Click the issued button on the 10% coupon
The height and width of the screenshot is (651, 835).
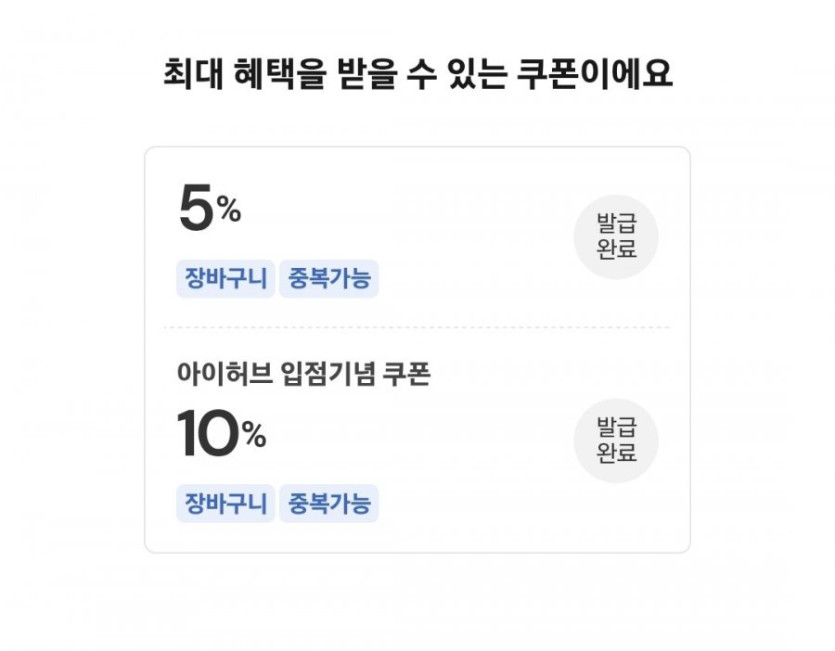616,440
